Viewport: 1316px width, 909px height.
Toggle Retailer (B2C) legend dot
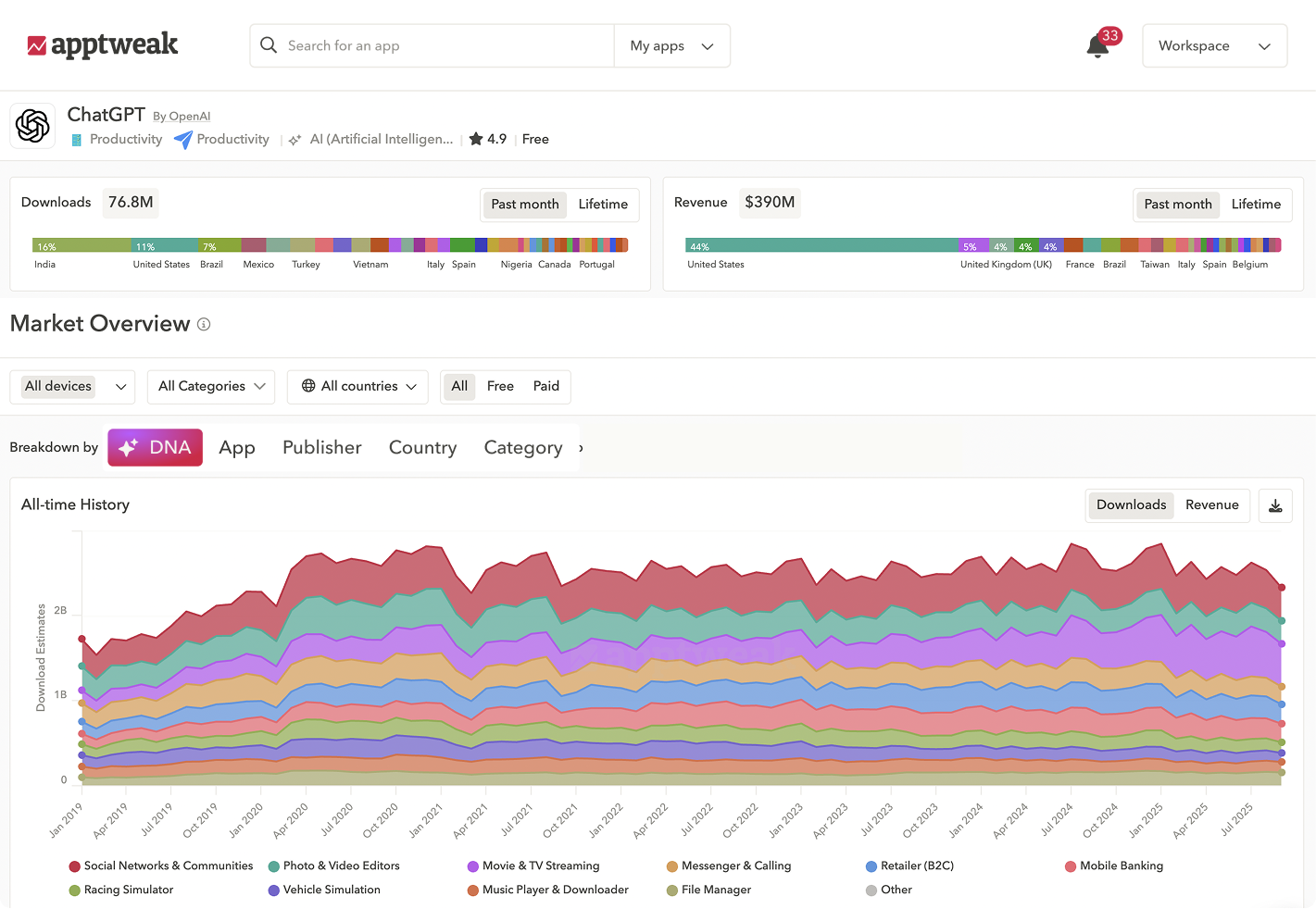(x=871, y=866)
